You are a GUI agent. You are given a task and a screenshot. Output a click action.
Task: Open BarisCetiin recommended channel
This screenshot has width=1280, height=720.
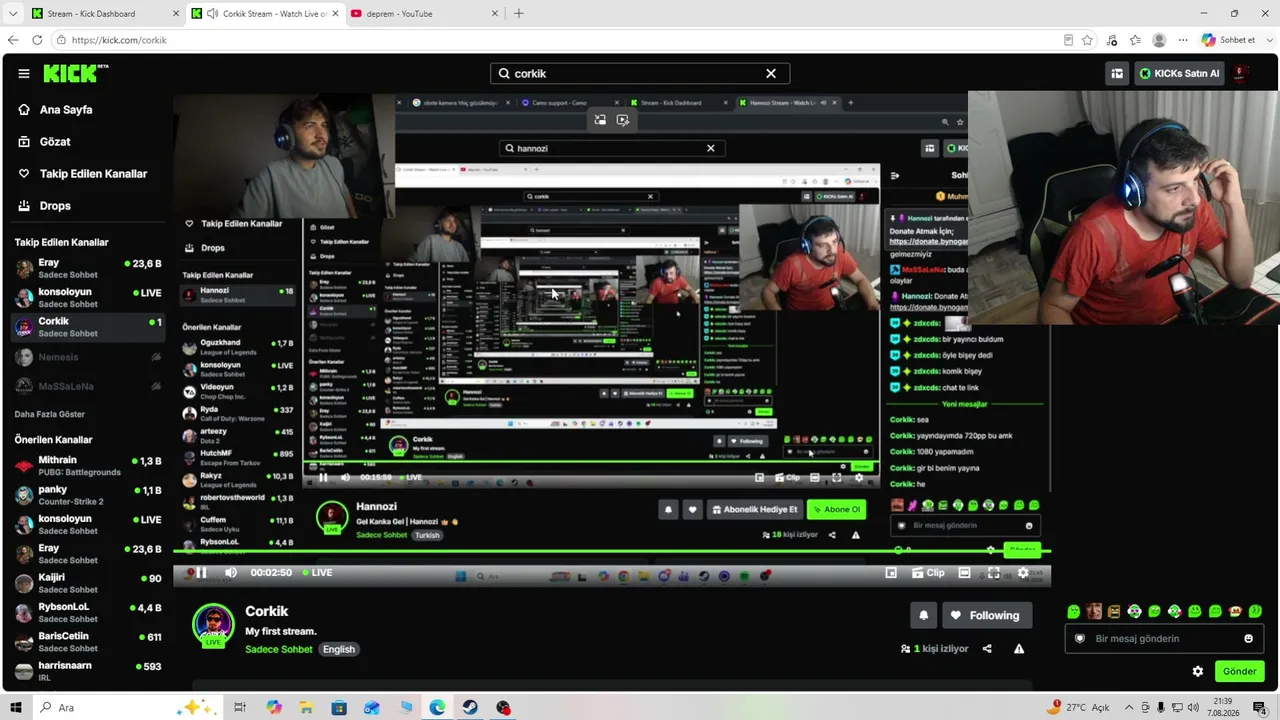pos(88,641)
